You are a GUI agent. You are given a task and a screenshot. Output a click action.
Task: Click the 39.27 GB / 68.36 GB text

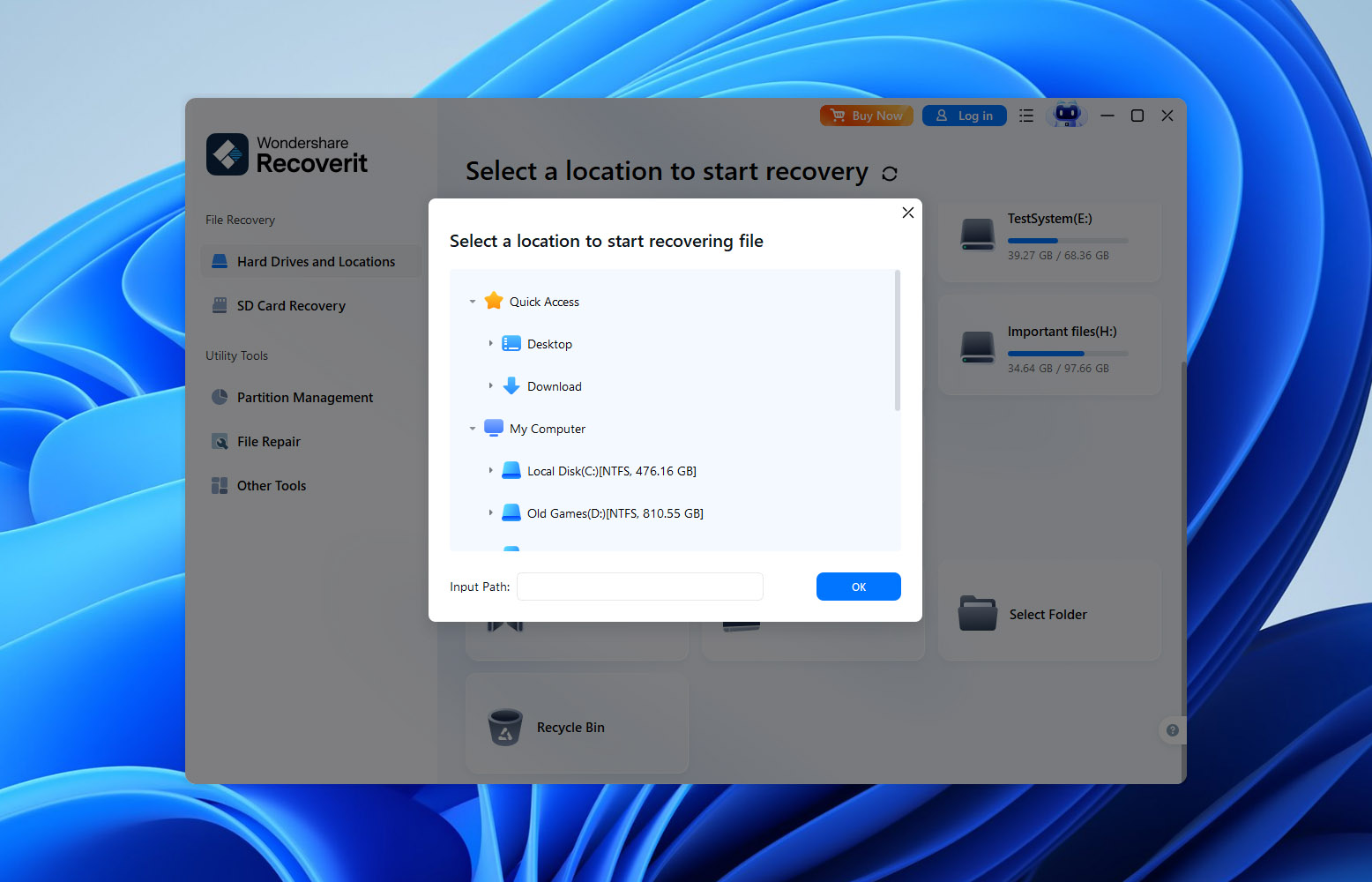pyautogui.click(x=1058, y=256)
